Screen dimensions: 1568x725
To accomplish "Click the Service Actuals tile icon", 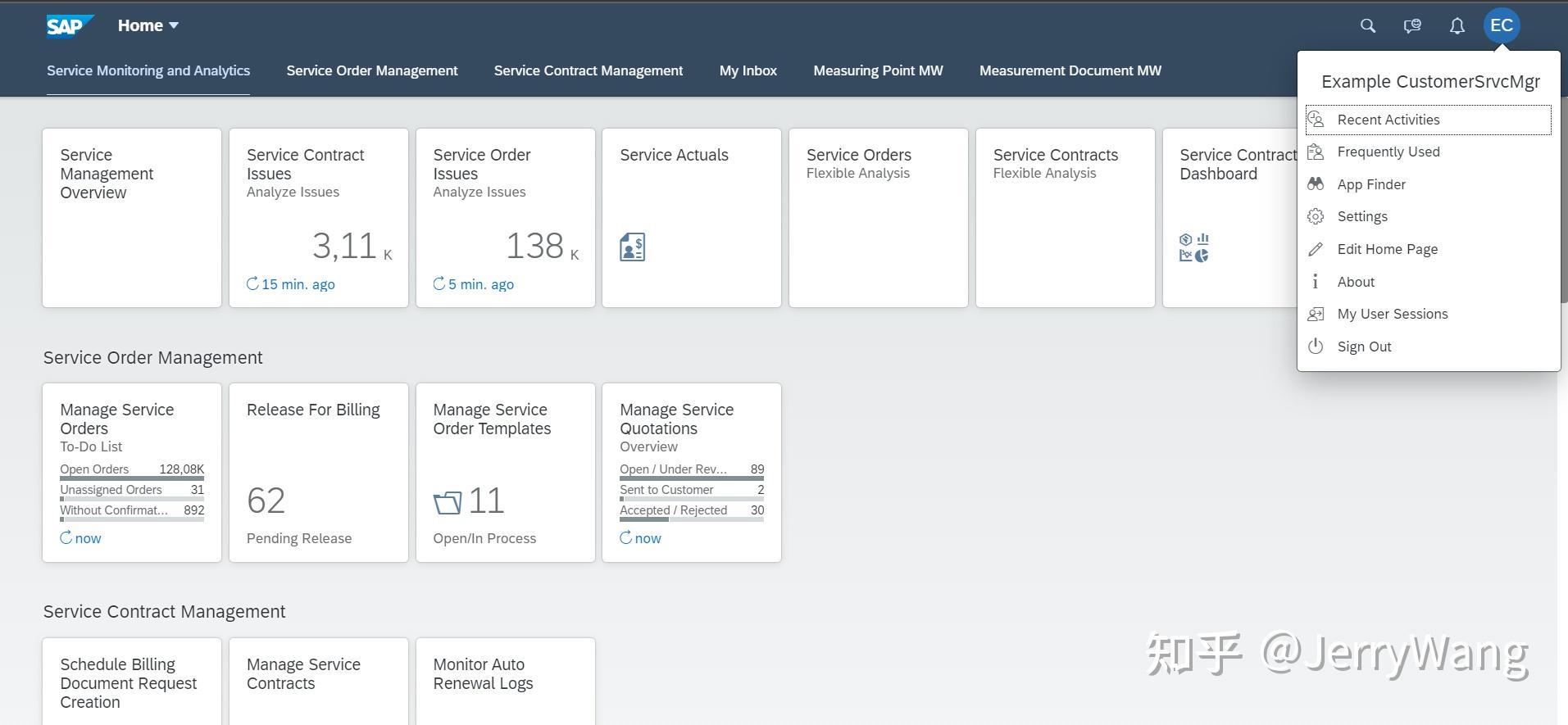I will (x=632, y=247).
